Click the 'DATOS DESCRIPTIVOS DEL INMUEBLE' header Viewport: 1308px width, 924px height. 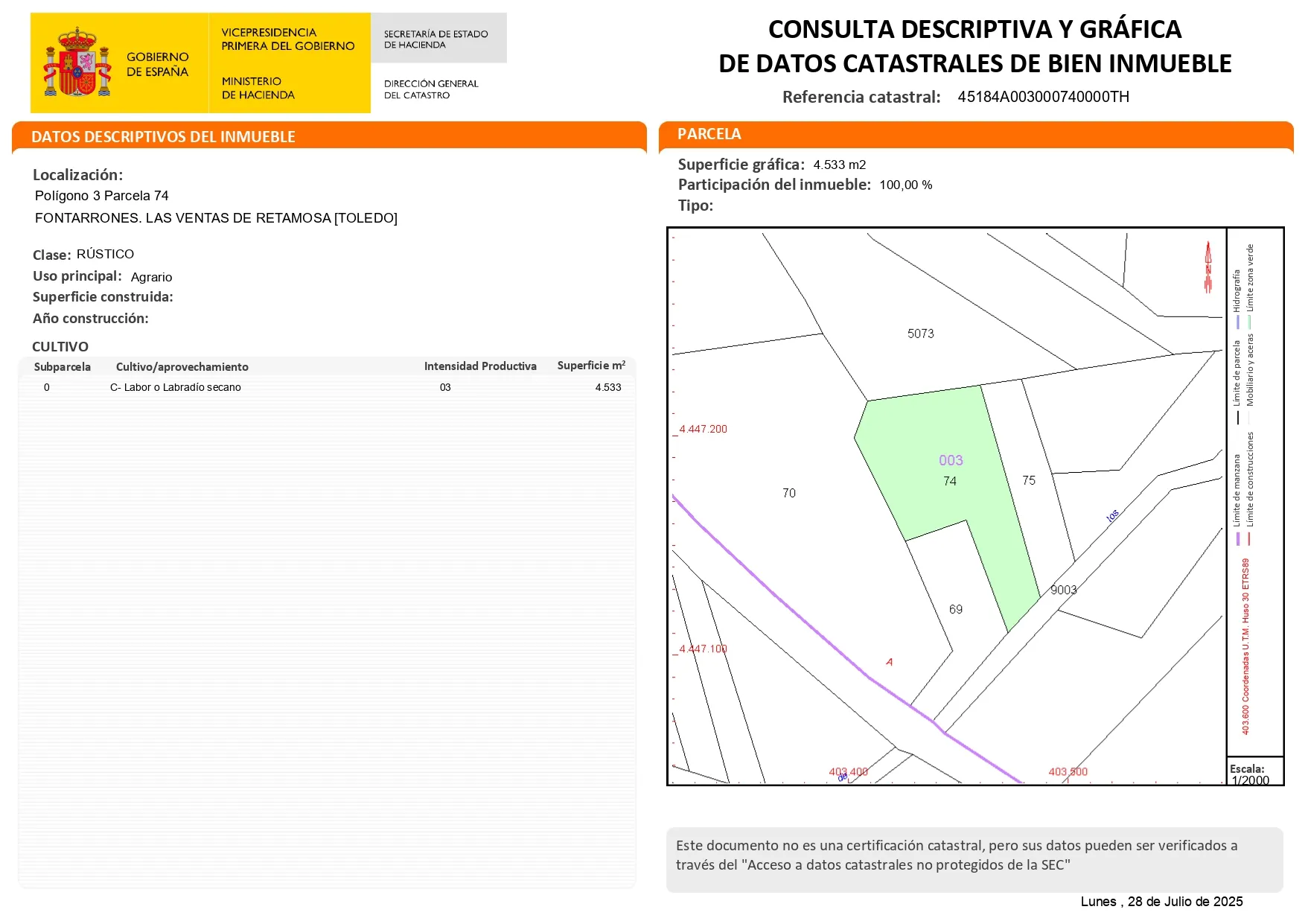(x=163, y=137)
